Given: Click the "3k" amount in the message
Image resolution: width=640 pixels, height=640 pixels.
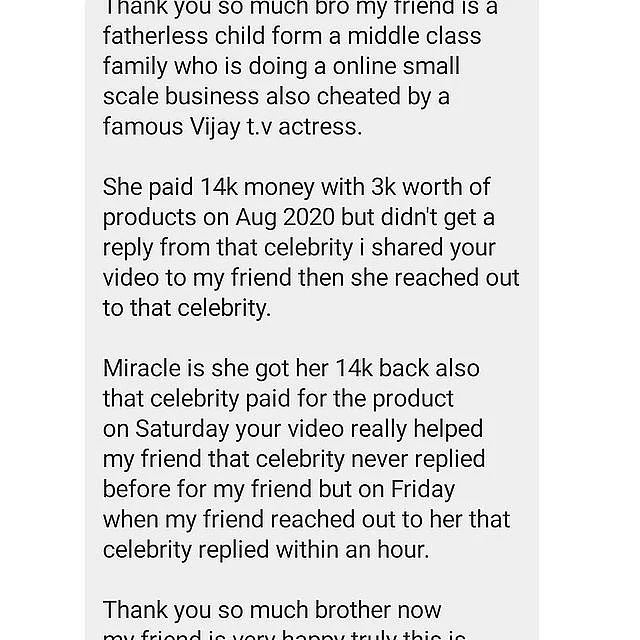Looking at the screenshot, I should coord(383,187).
